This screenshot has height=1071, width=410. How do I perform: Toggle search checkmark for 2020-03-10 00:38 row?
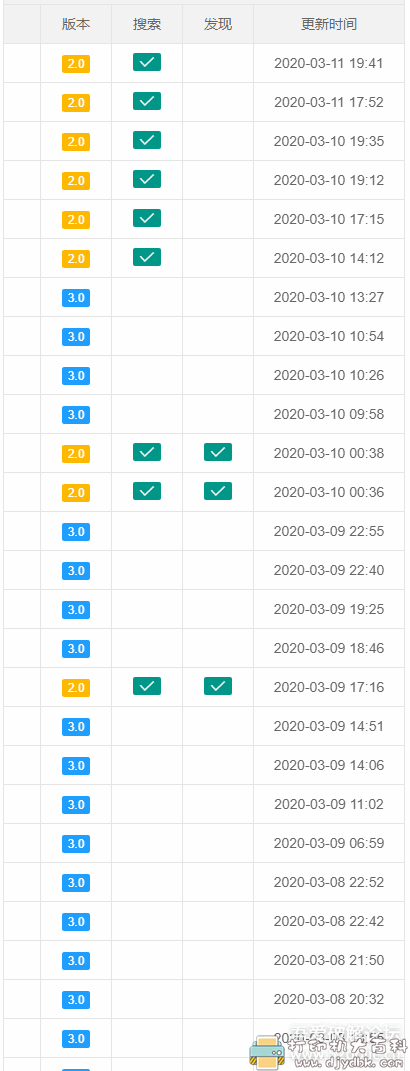click(147, 451)
